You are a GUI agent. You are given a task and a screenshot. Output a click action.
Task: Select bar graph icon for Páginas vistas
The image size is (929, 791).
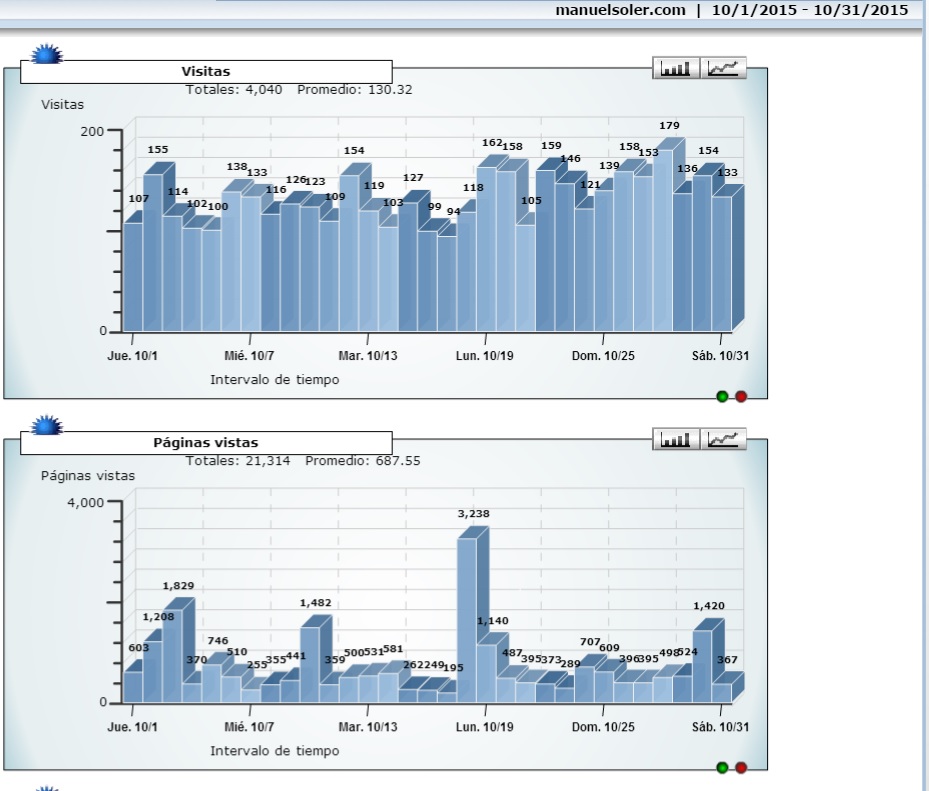(676, 439)
